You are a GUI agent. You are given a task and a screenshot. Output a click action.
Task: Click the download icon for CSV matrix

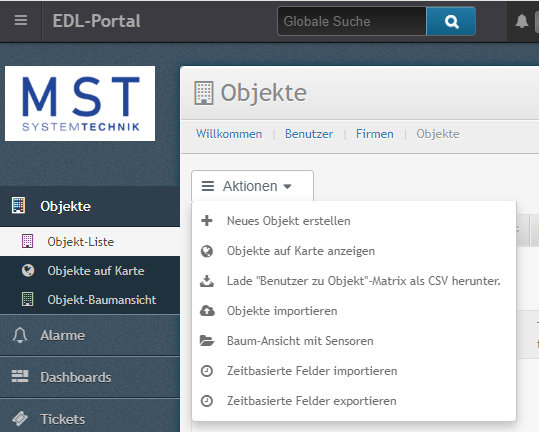coord(207,281)
